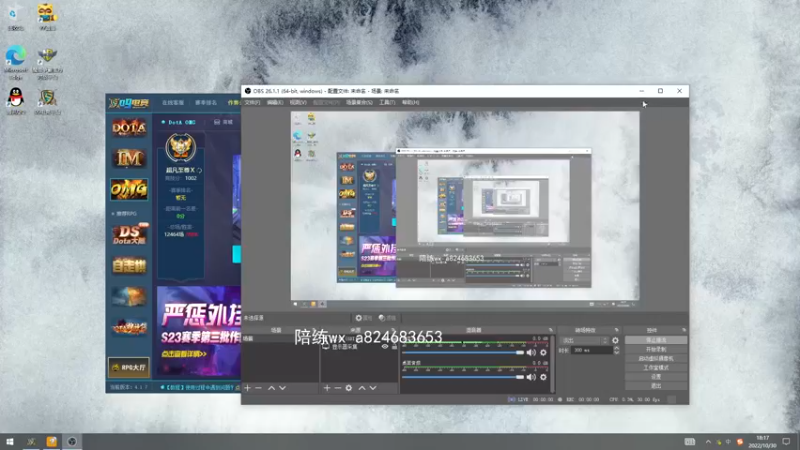Move the selected source down
Screen dimensions: 800x450
point(373,388)
